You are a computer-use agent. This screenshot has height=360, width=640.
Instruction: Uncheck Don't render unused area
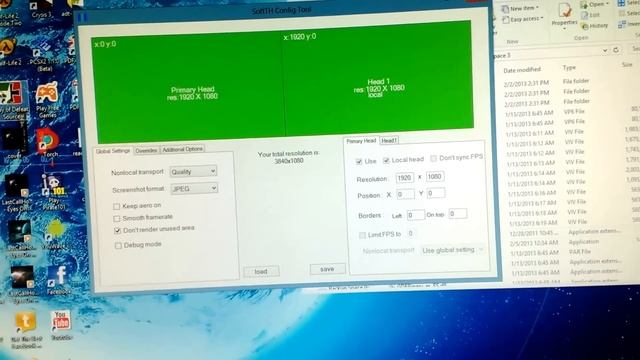[118, 231]
